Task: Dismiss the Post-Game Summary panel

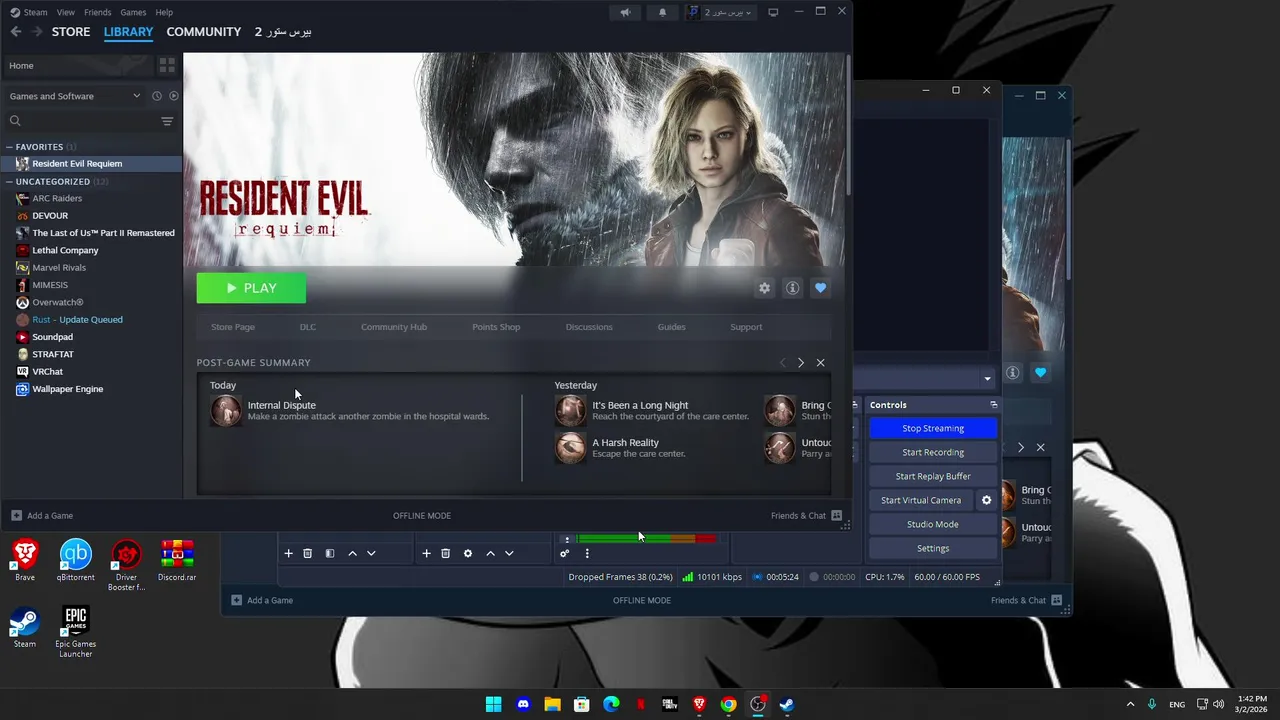Action: (x=820, y=363)
